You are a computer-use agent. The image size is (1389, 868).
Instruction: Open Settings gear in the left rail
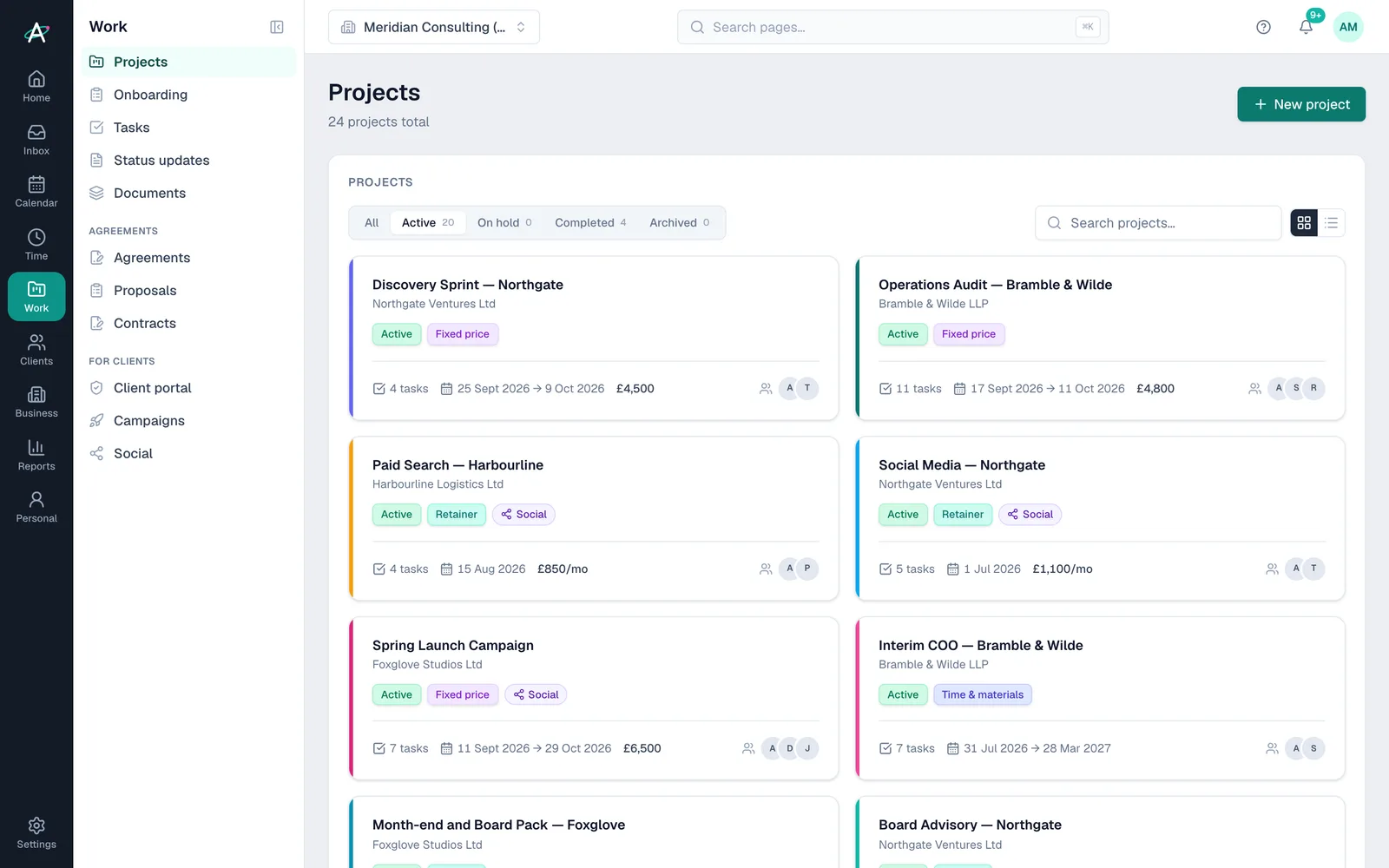(x=36, y=832)
